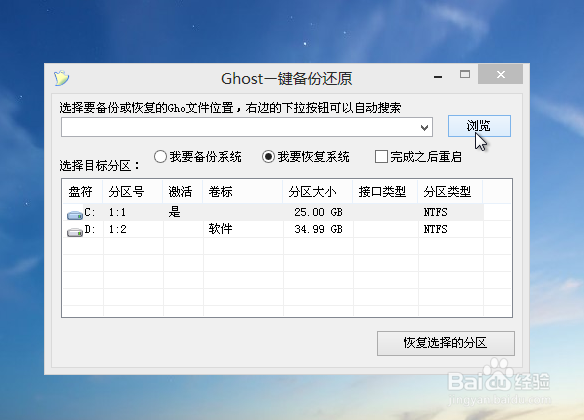Screen dimensions: 584x420
Task: Maximize the Ghost window
Action: point(464,74)
